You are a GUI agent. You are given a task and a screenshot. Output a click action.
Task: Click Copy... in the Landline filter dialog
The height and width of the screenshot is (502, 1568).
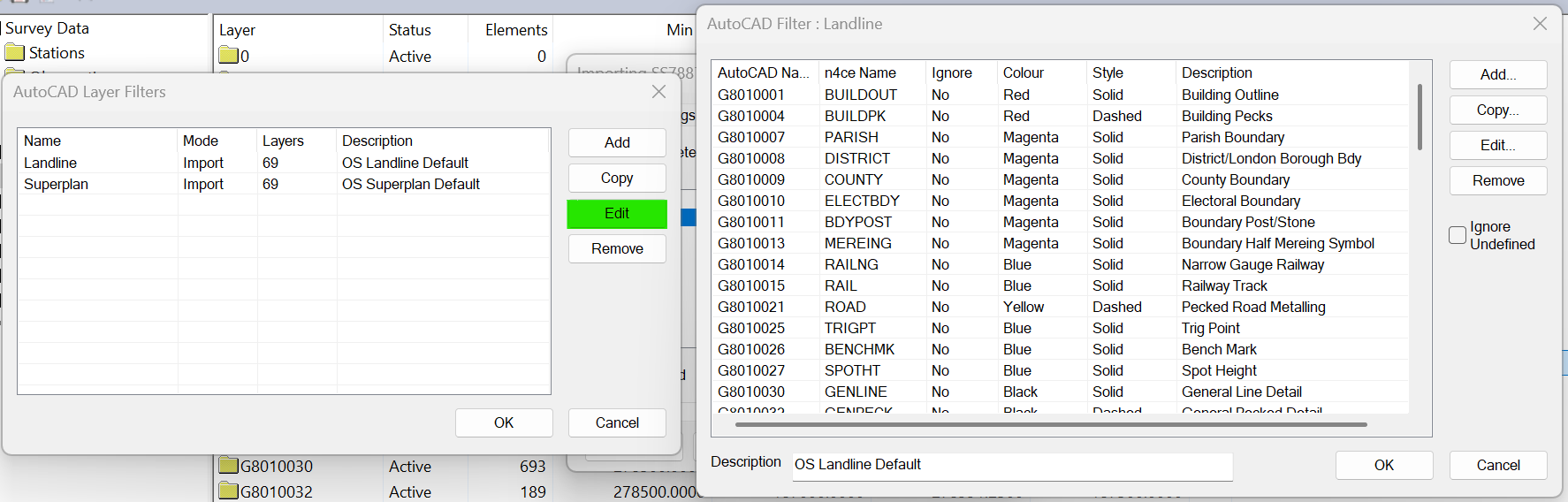click(x=1498, y=110)
